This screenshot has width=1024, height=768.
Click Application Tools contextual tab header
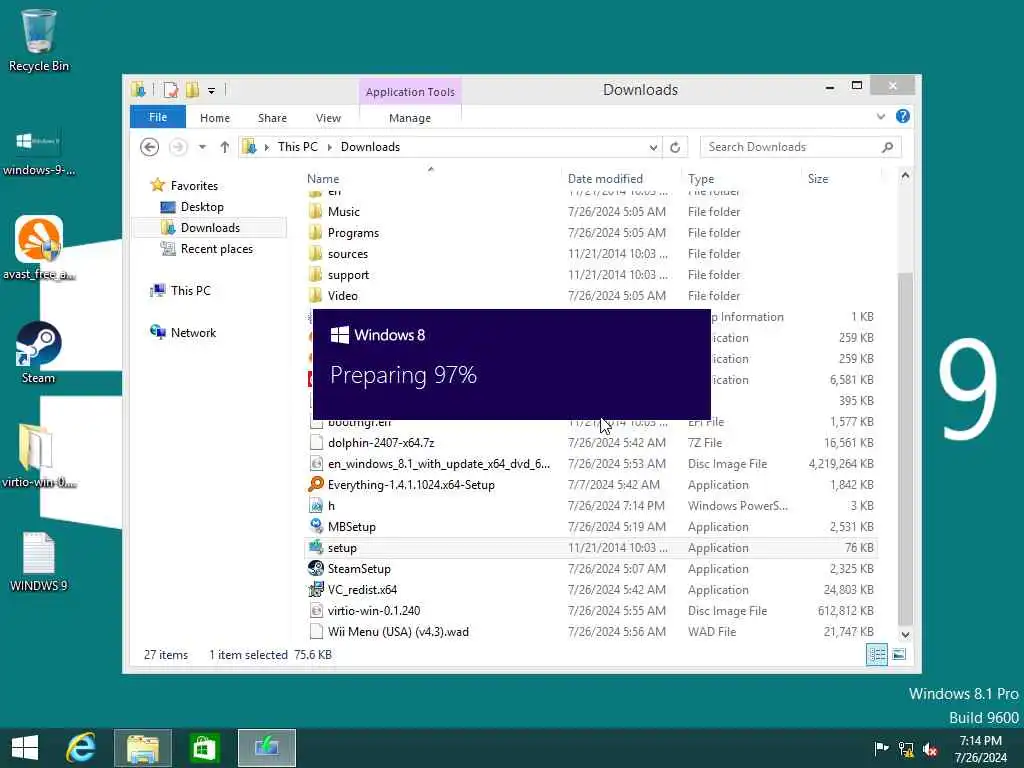click(x=410, y=92)
